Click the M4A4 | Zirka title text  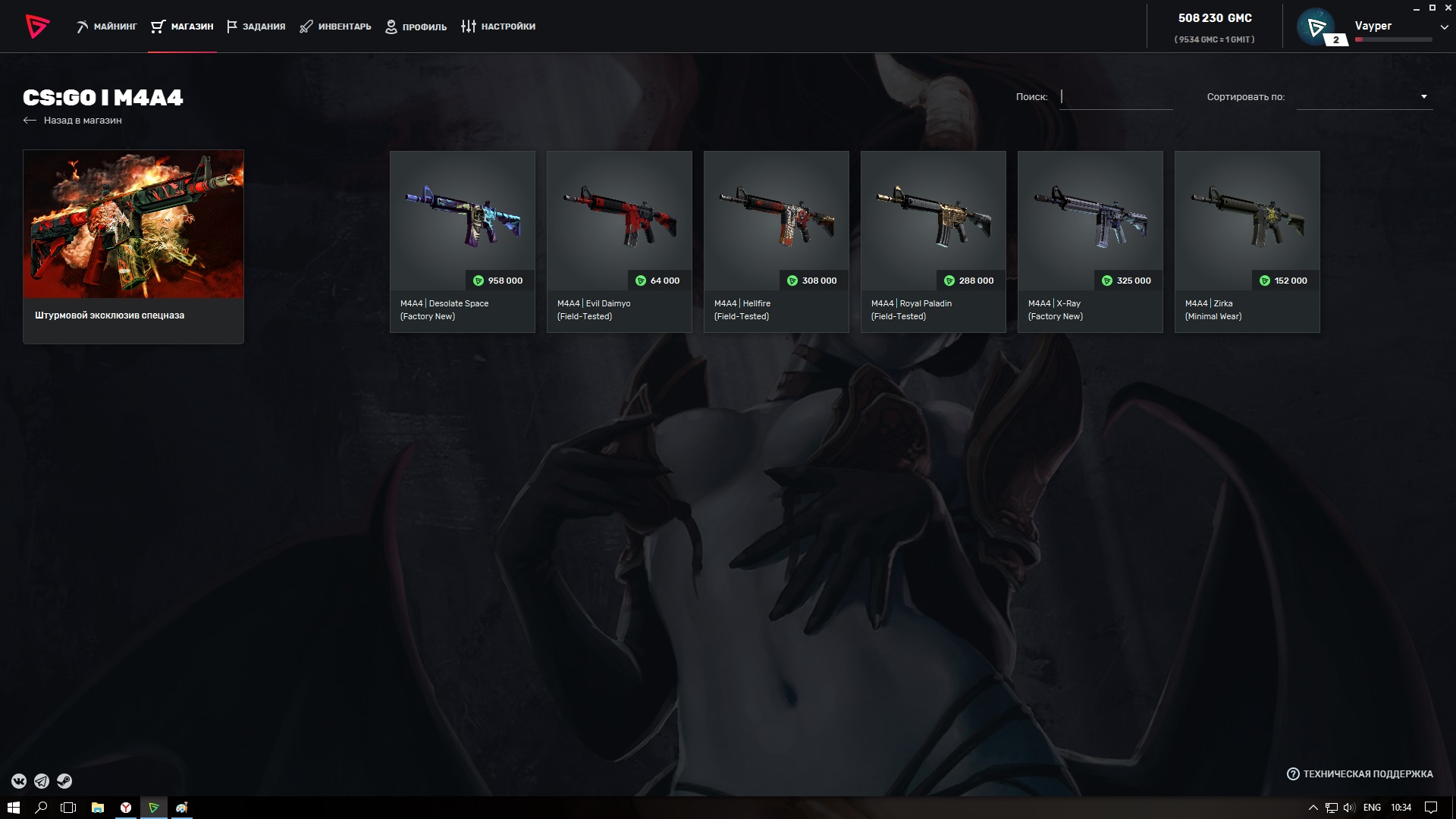1209,303
